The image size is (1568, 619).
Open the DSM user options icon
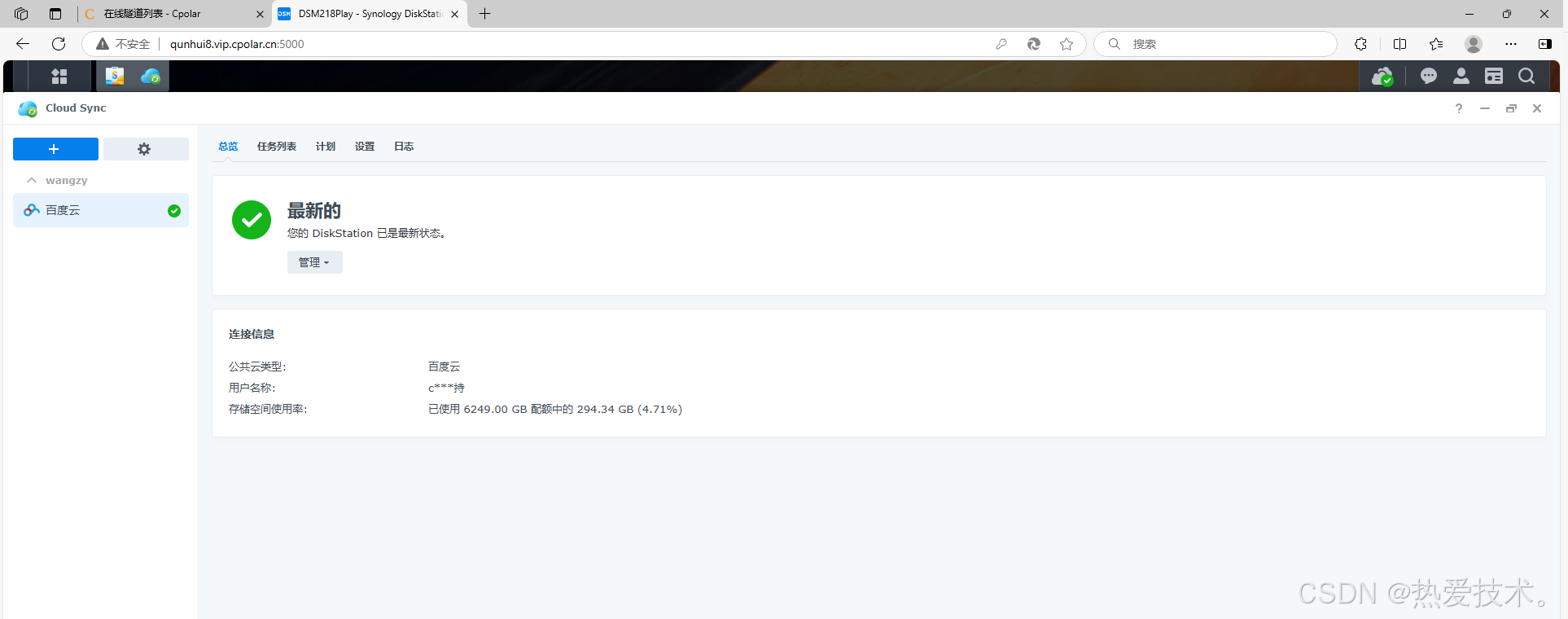1461,76
